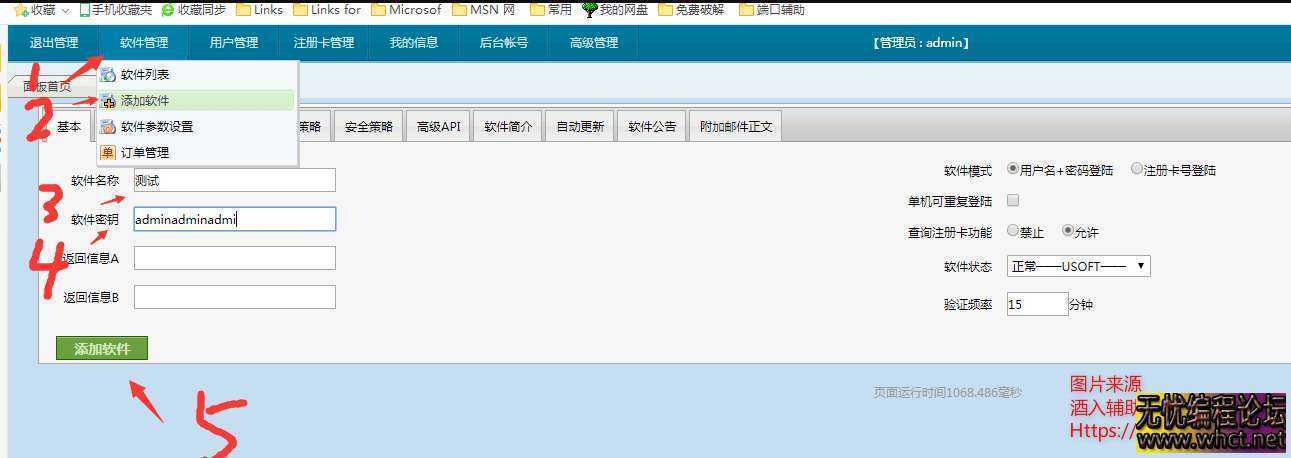Select 用户名+密码登陆 radio option
The width and height of the screenshot is (1291, 458).
pyautogui.click(x=1013, y=169)
